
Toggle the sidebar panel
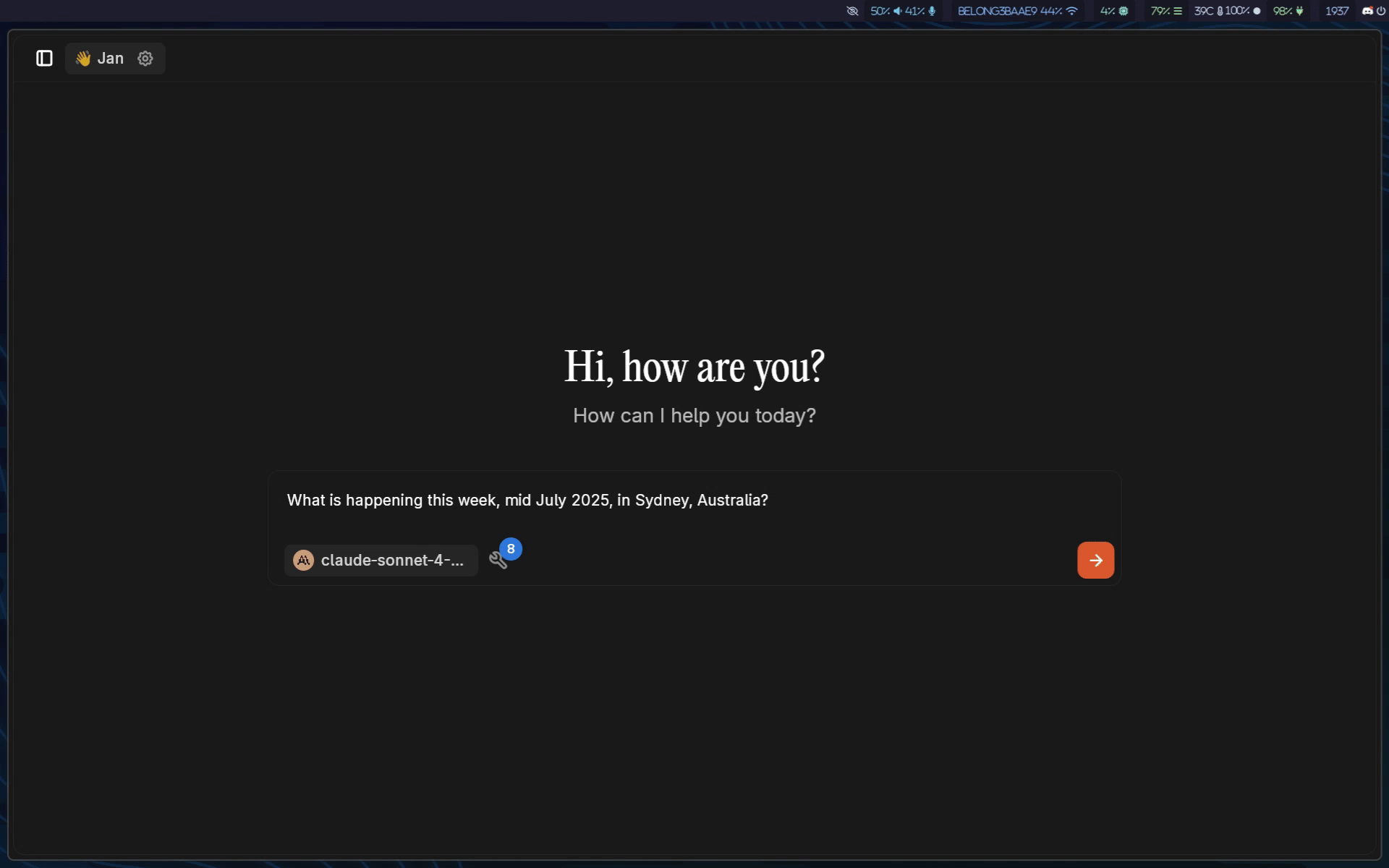coord(43,58)
